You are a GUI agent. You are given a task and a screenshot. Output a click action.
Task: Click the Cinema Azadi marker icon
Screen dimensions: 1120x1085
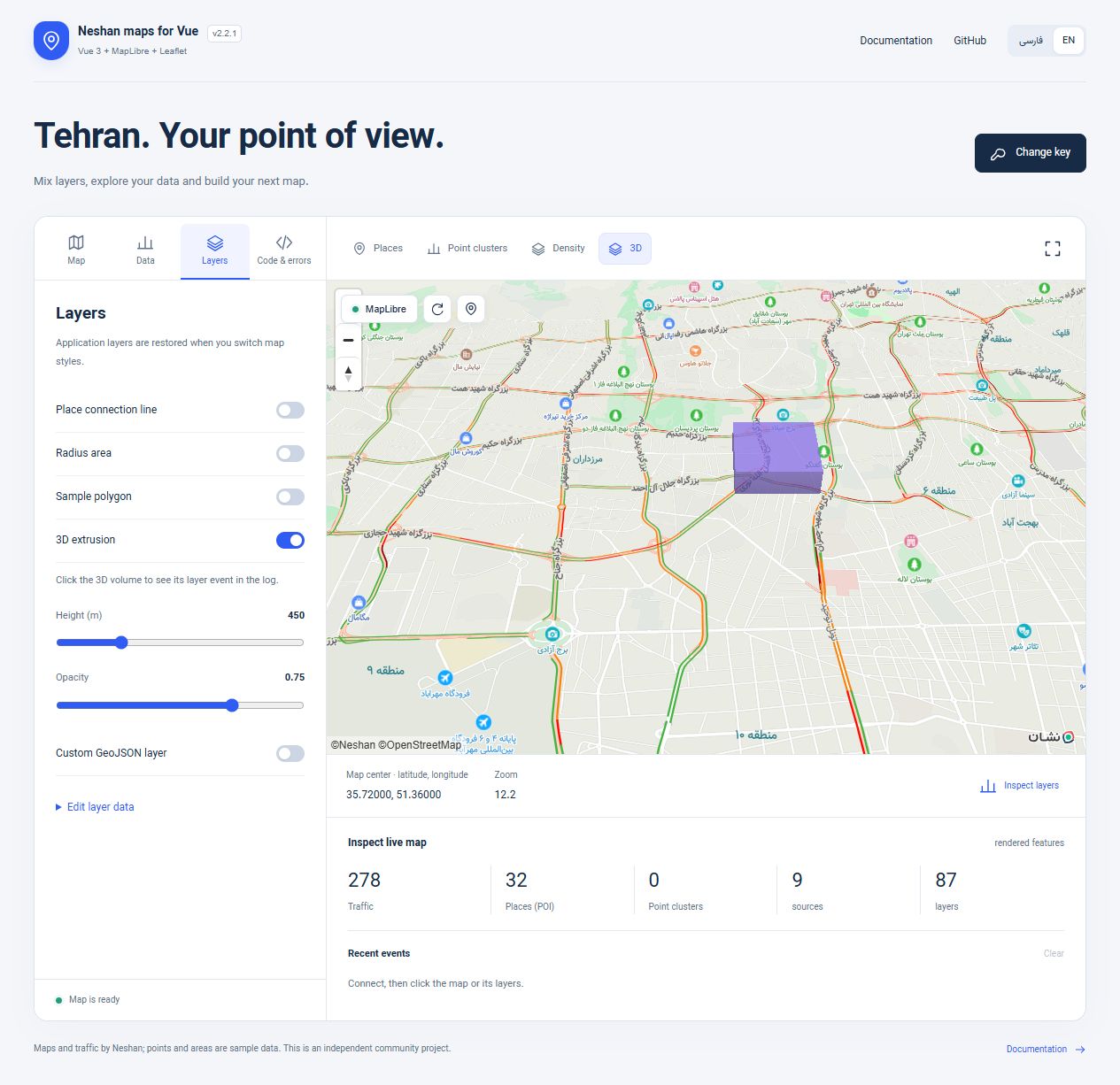click(x=1018, y=481)
